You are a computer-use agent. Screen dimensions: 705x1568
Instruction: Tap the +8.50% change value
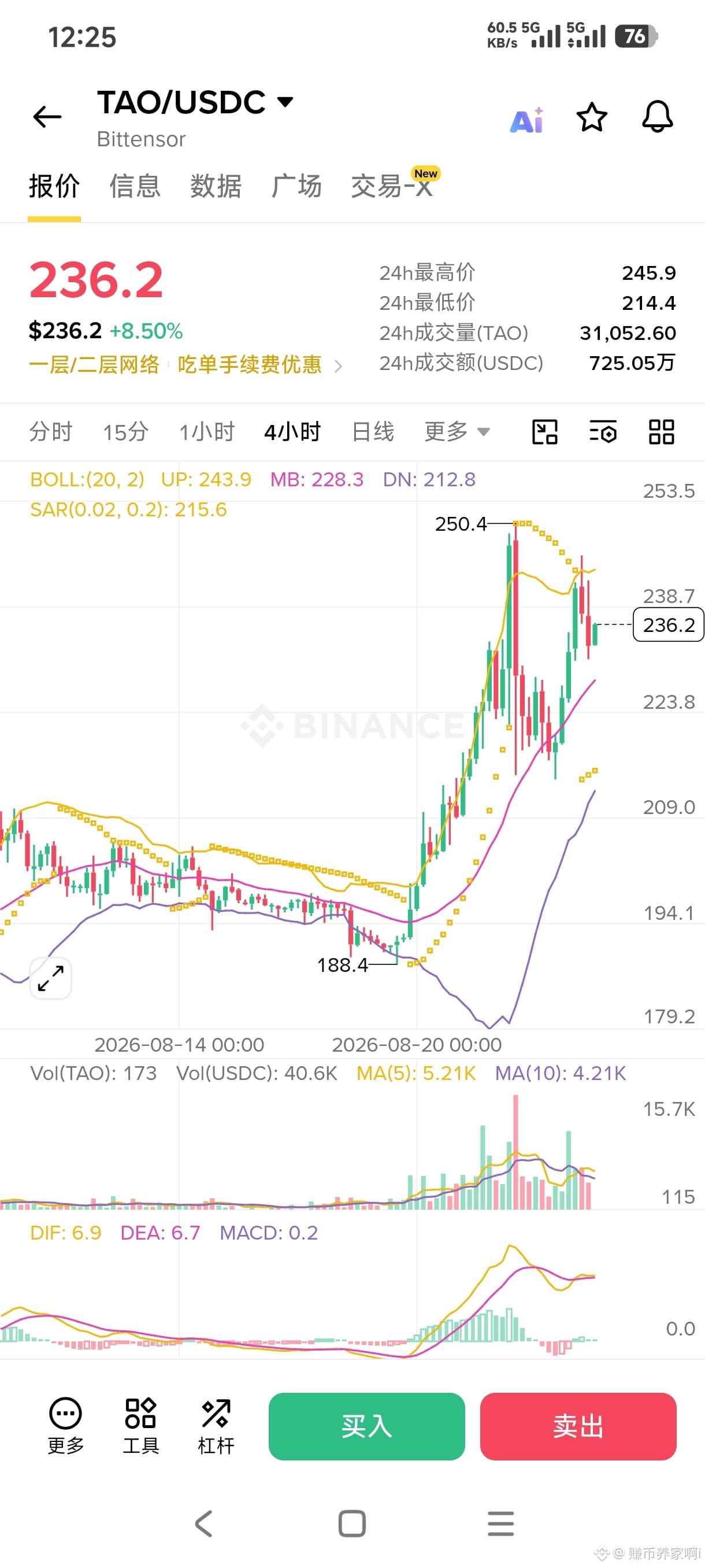pos(146,331)
